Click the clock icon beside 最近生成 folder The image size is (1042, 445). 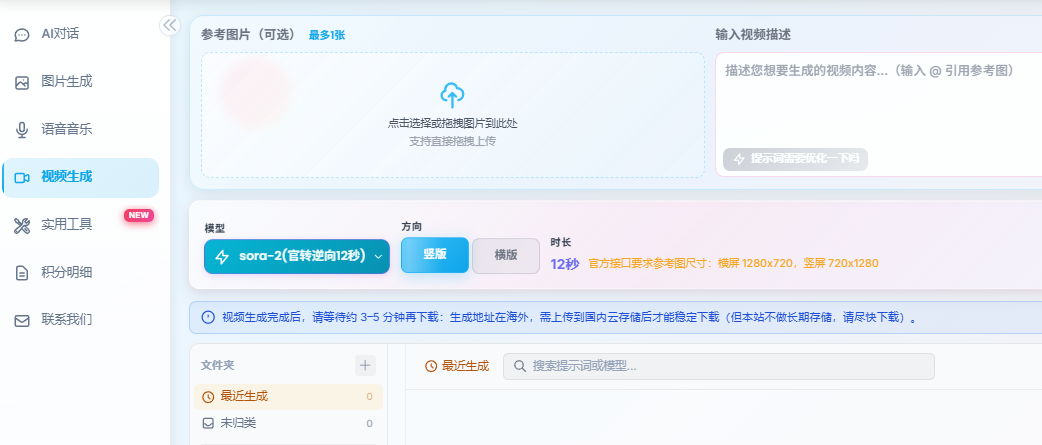point(208,397)
